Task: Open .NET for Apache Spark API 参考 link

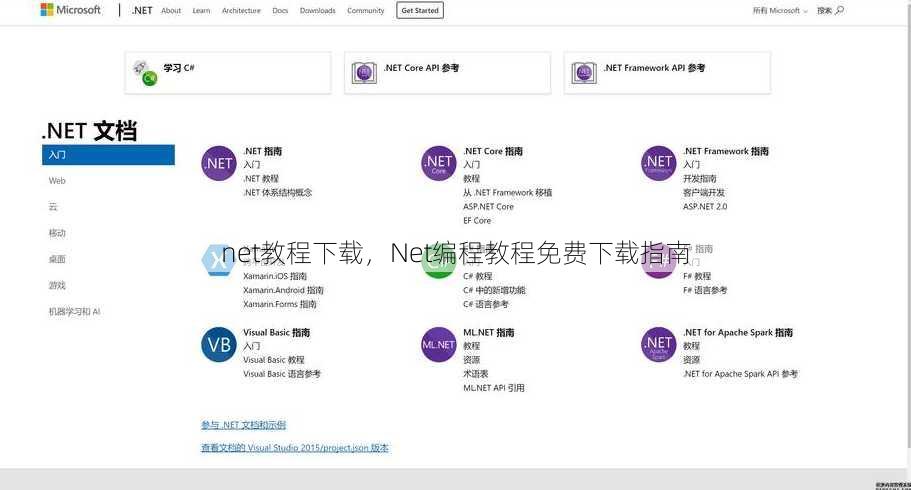Action: coord(741,374)
